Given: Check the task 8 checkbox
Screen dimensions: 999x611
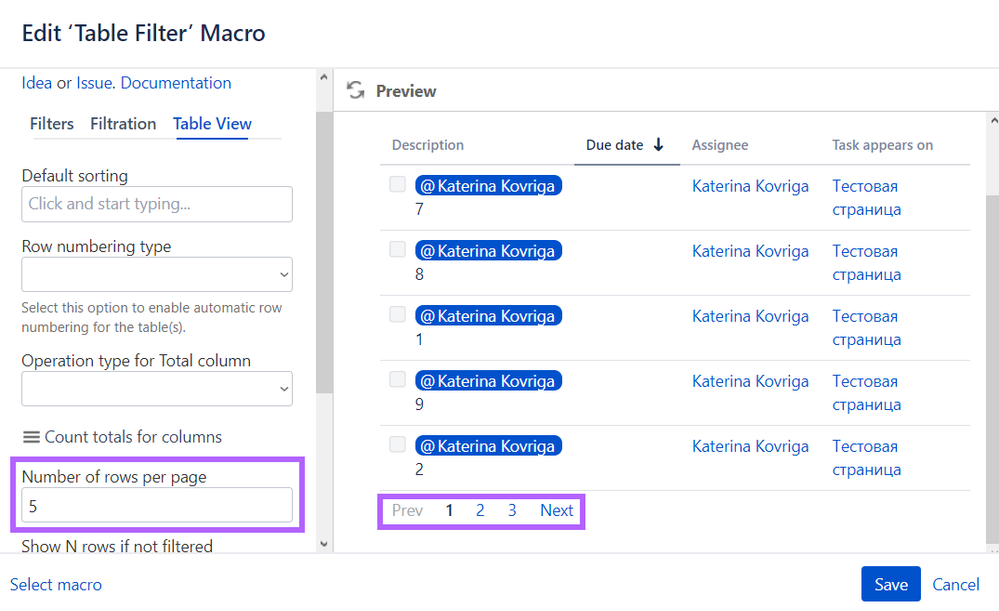Looking at the screenshot, I should [x=398, y=250].
